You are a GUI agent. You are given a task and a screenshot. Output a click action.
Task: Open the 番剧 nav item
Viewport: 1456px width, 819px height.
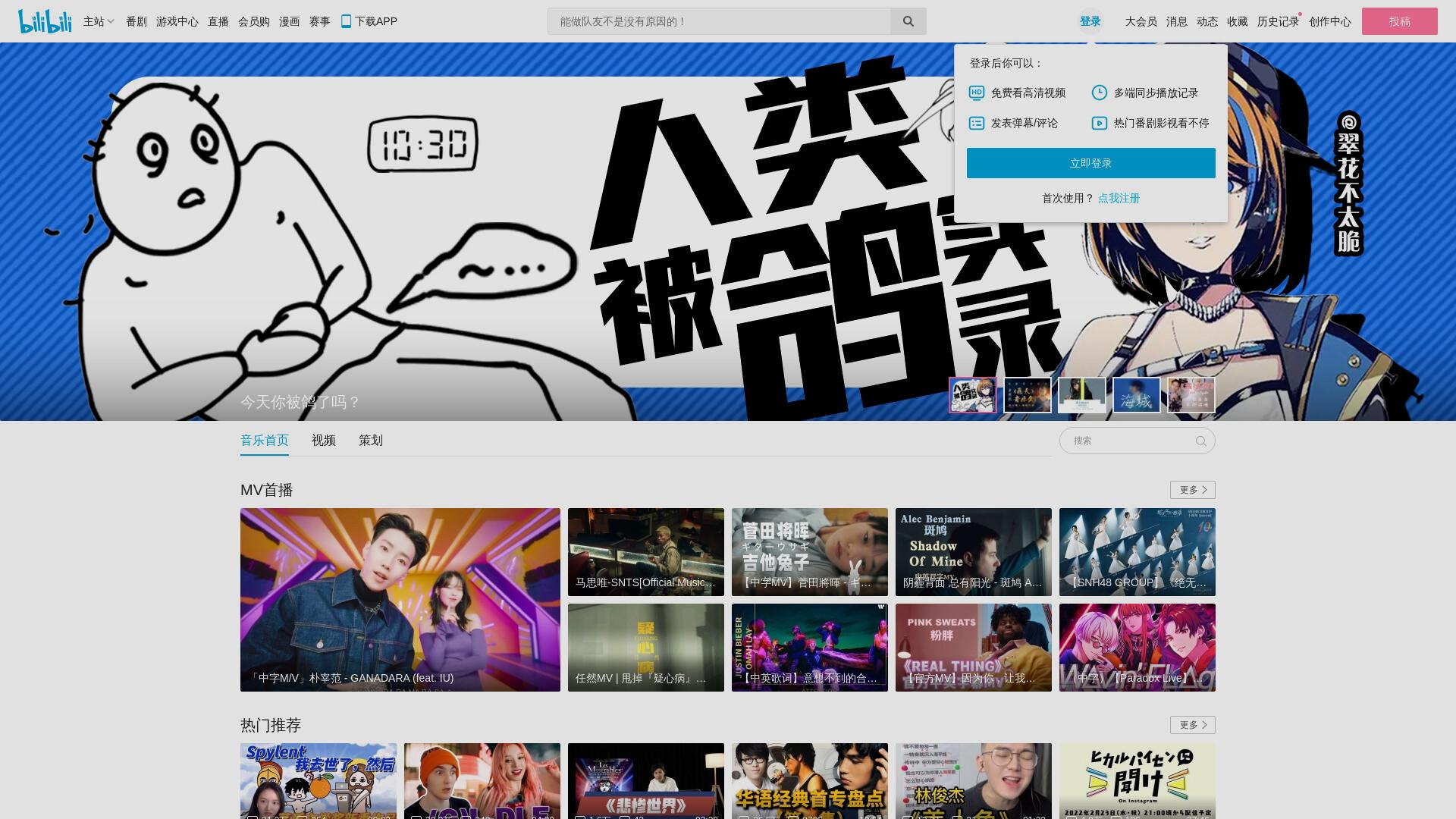(136, 21)
